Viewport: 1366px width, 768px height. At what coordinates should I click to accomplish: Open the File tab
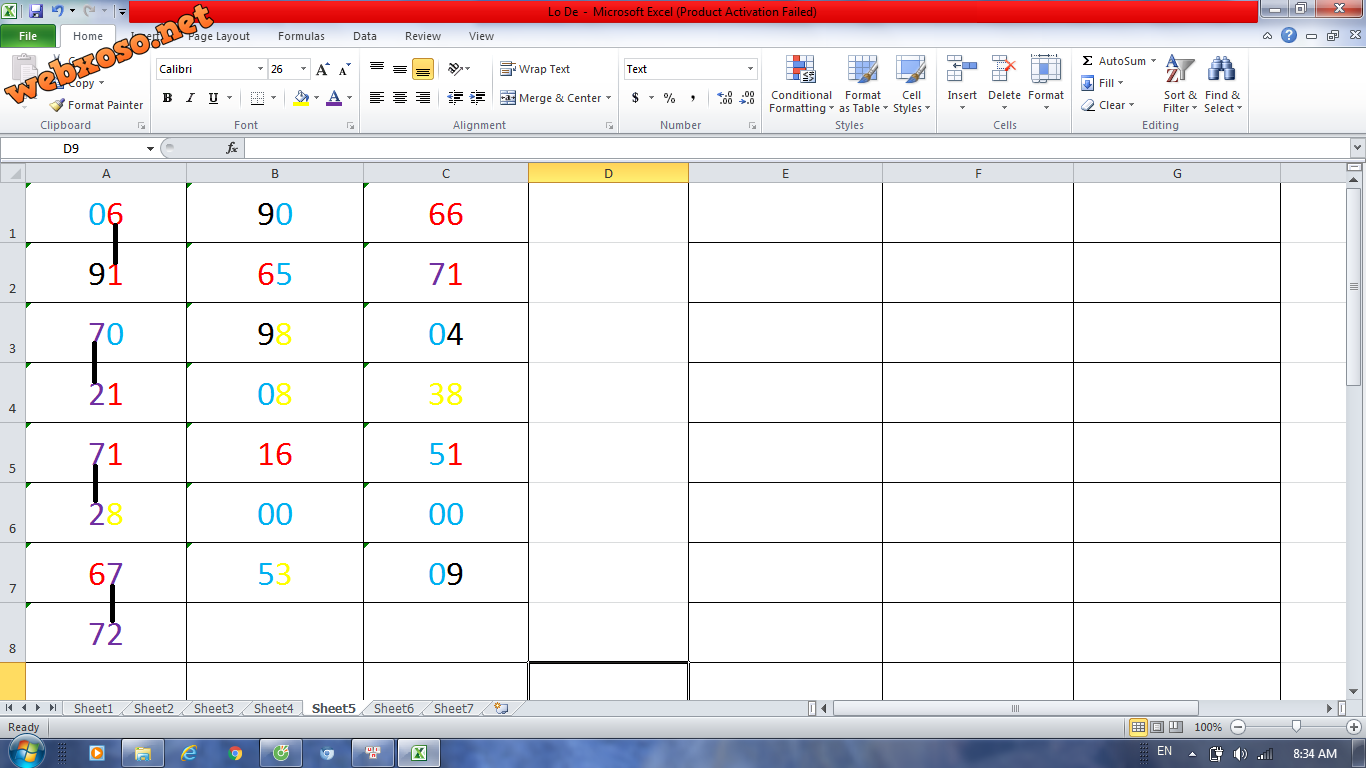click(x=28, y=36)
